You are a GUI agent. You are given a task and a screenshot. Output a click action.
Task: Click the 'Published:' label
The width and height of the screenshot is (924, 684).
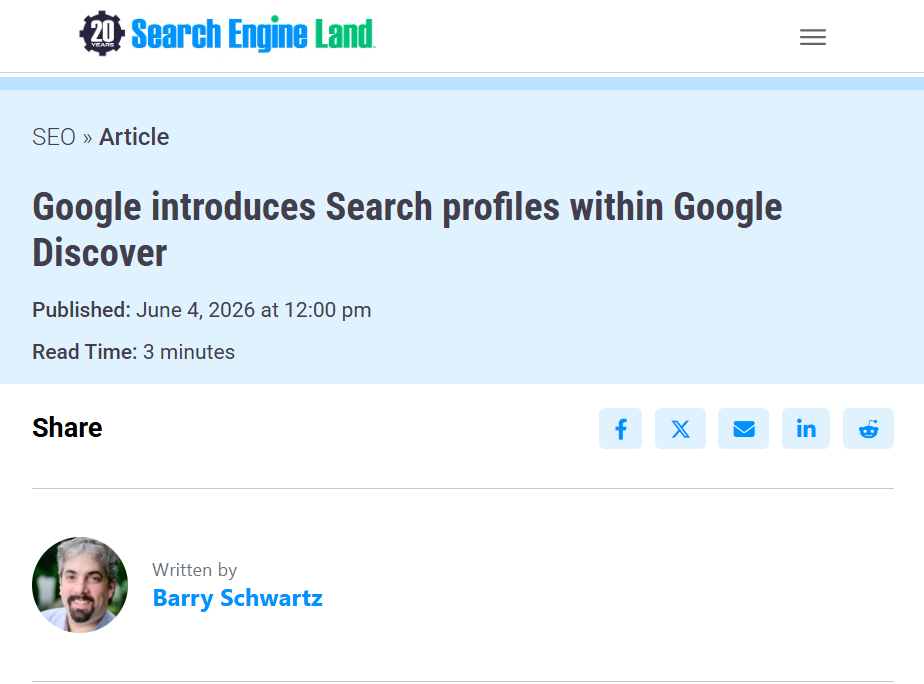81,310
